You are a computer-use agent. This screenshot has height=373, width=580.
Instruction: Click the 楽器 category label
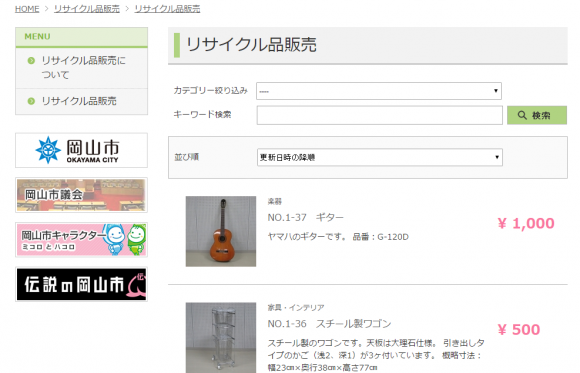[274, 201]
